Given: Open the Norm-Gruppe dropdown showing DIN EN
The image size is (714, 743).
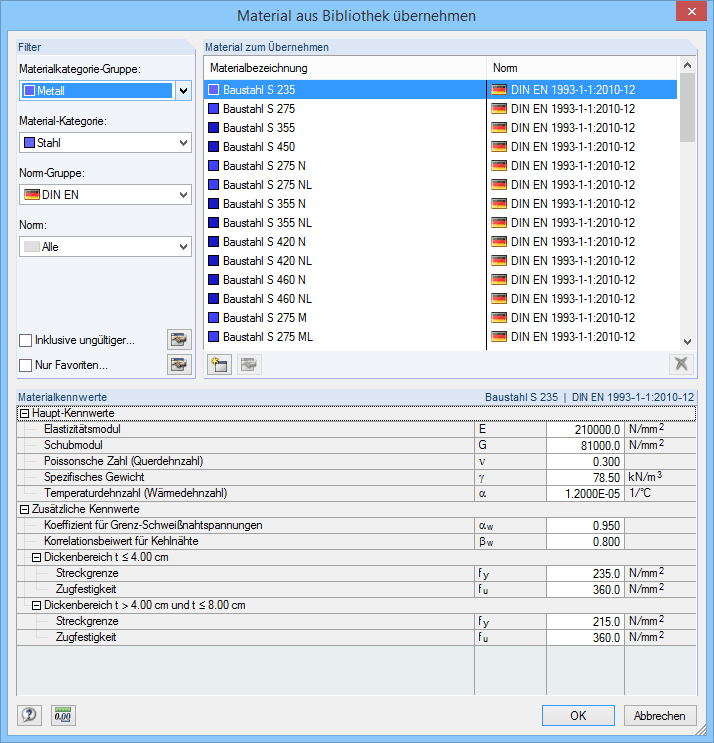Looking at the screenshot, I should pos(105,195).
